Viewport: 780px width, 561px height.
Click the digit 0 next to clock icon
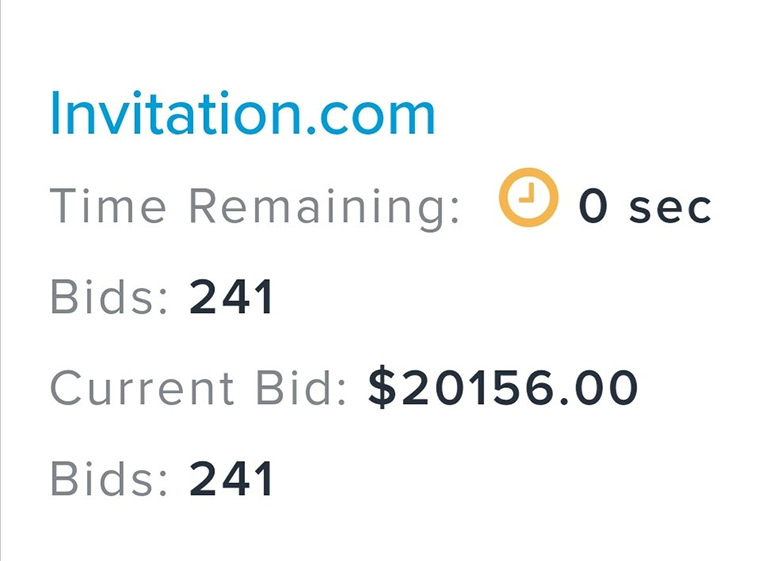(593, 205)
